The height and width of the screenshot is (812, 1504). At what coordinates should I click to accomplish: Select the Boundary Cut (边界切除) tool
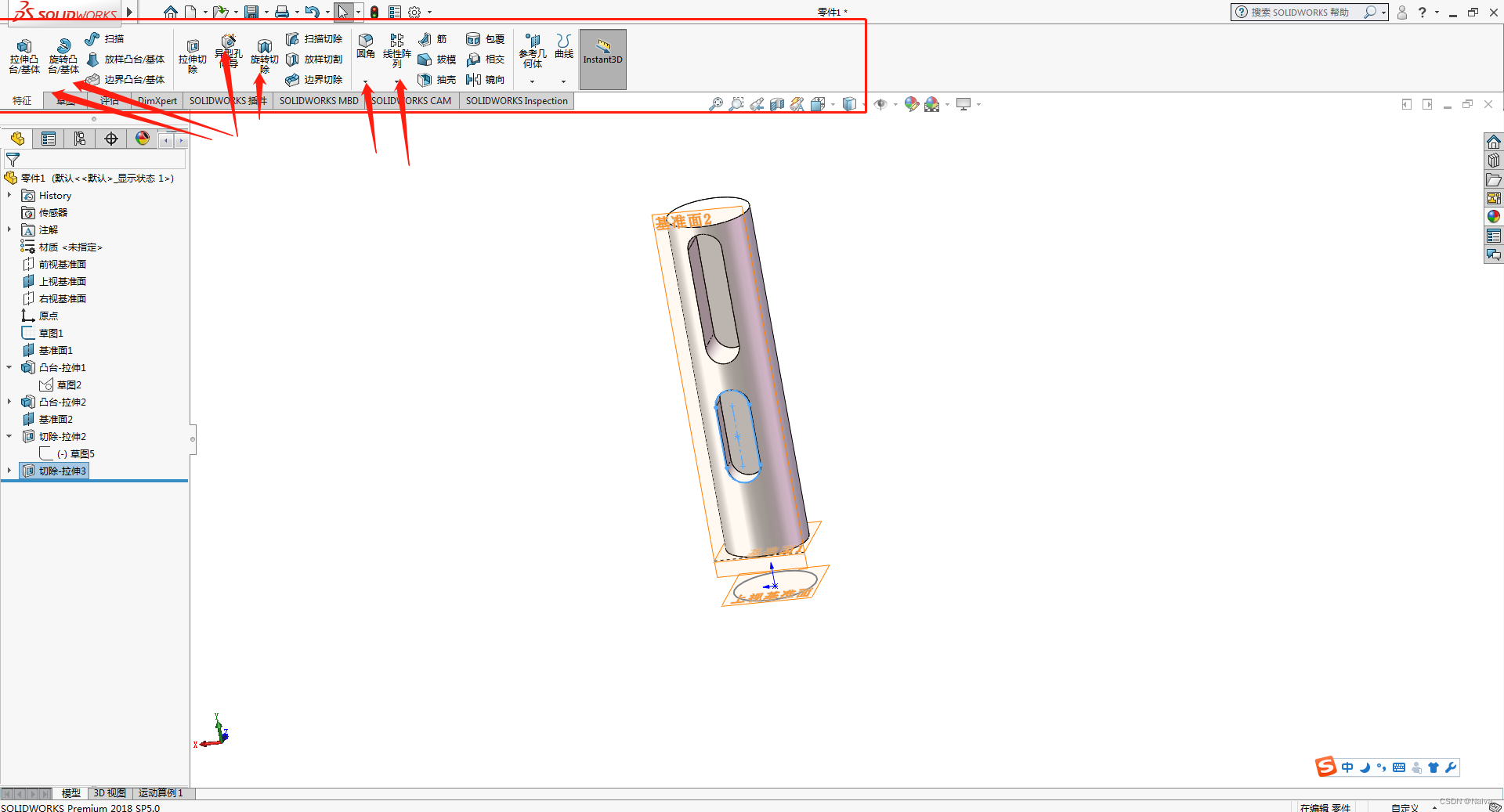pos(314,79)
